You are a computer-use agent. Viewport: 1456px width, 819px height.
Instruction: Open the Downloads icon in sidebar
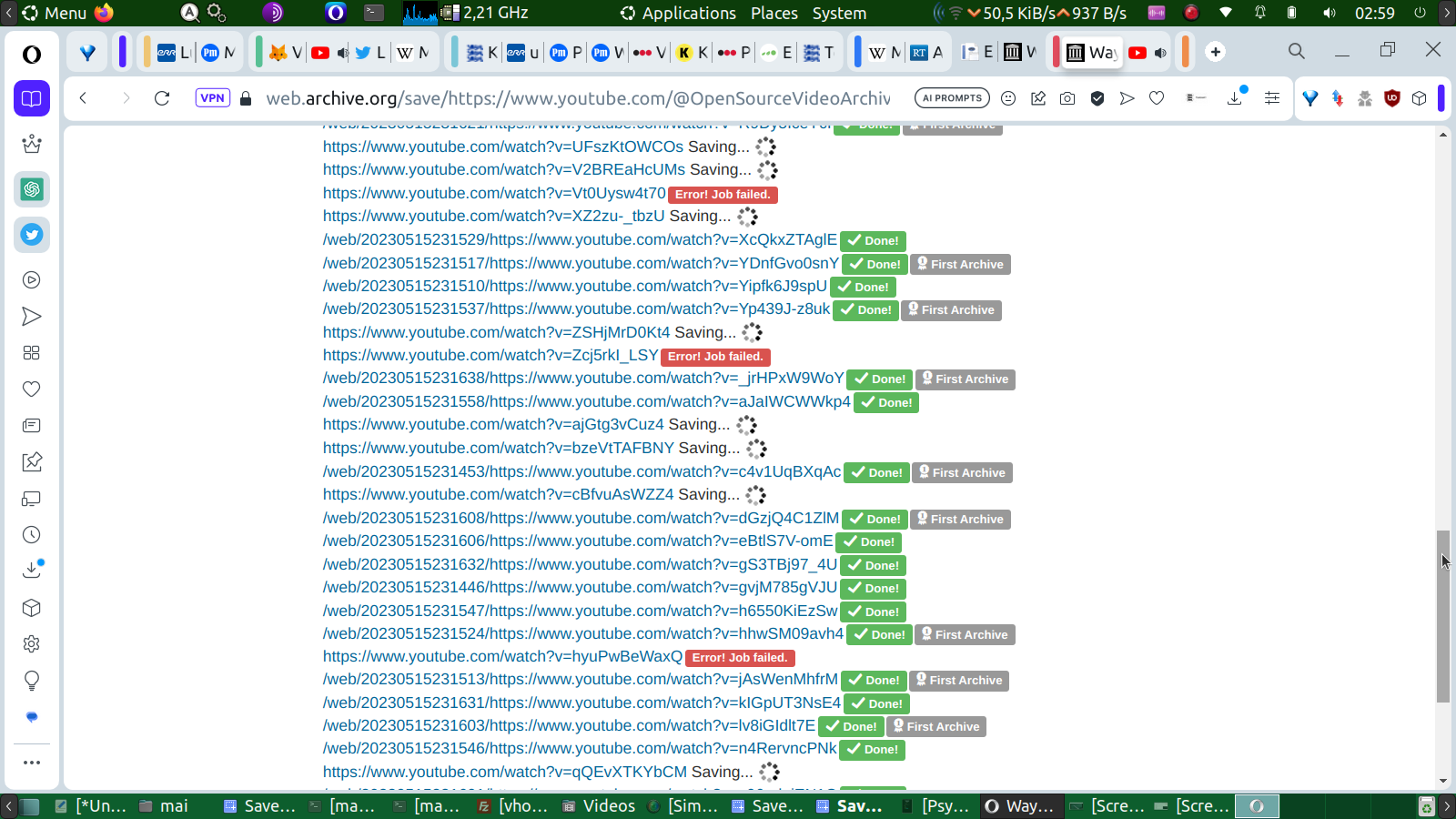click(x=32, y=571)
